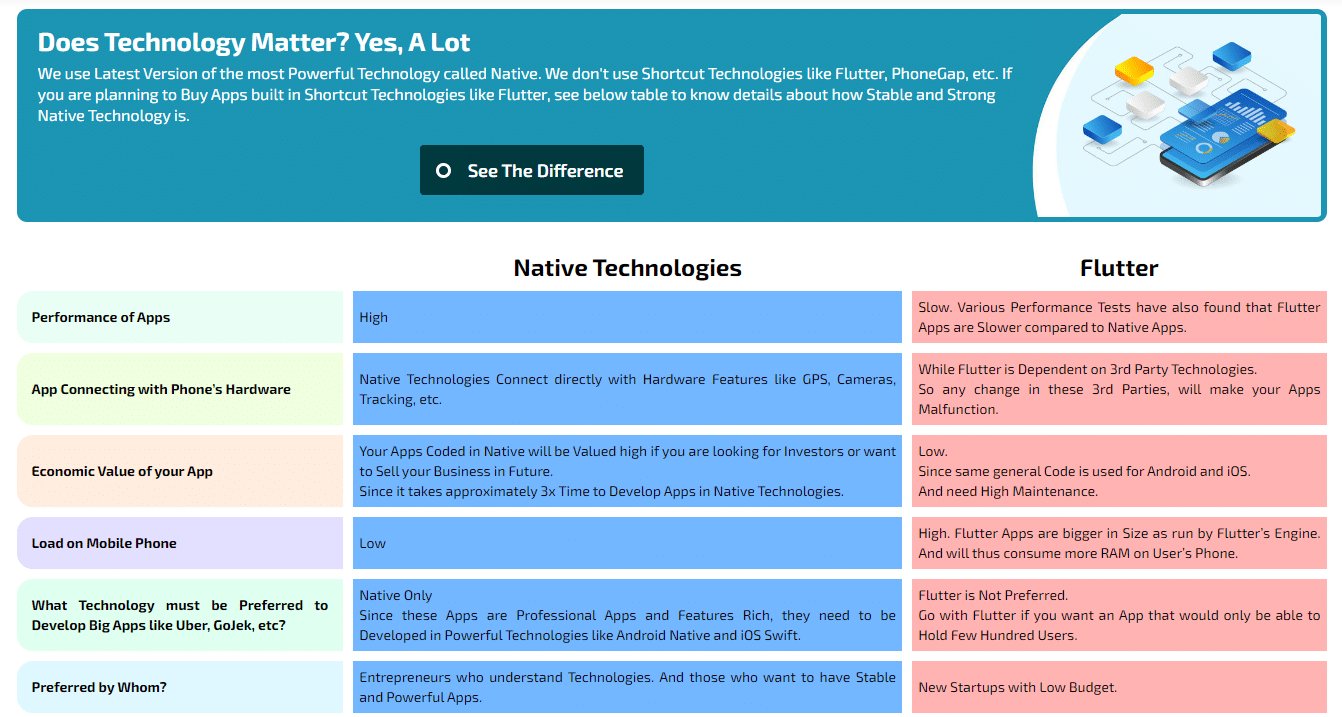Click the pink cell about Flutter's Engine size
The height and width of the screenshot is (717, 1342).
(x=1118, y=543)
